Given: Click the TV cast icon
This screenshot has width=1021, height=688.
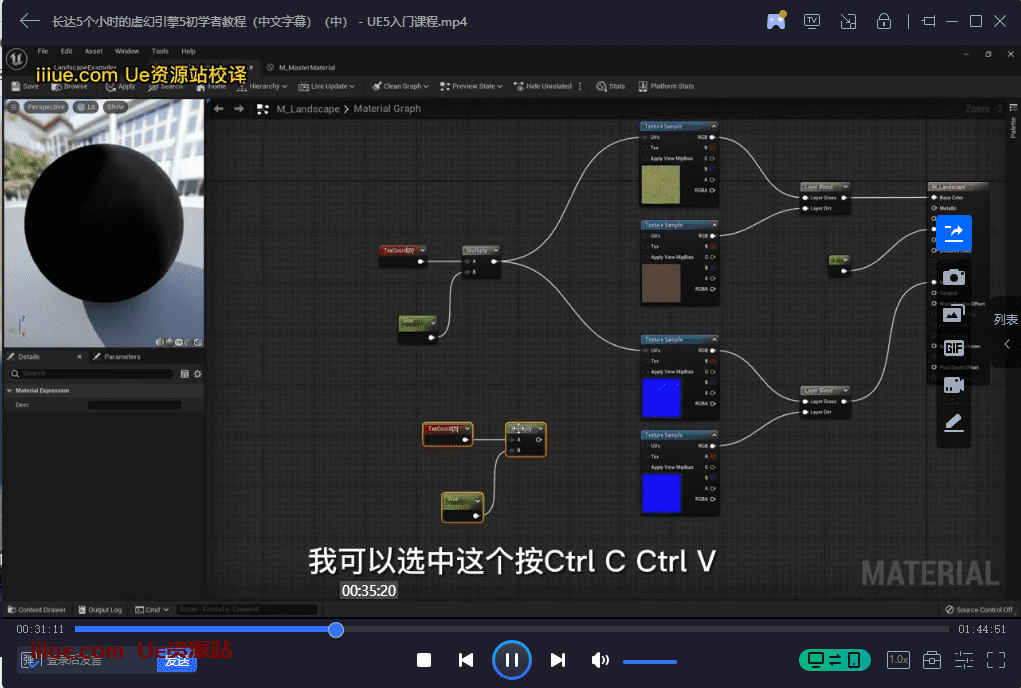Looking at the screenshot, I should coord(812,21).
